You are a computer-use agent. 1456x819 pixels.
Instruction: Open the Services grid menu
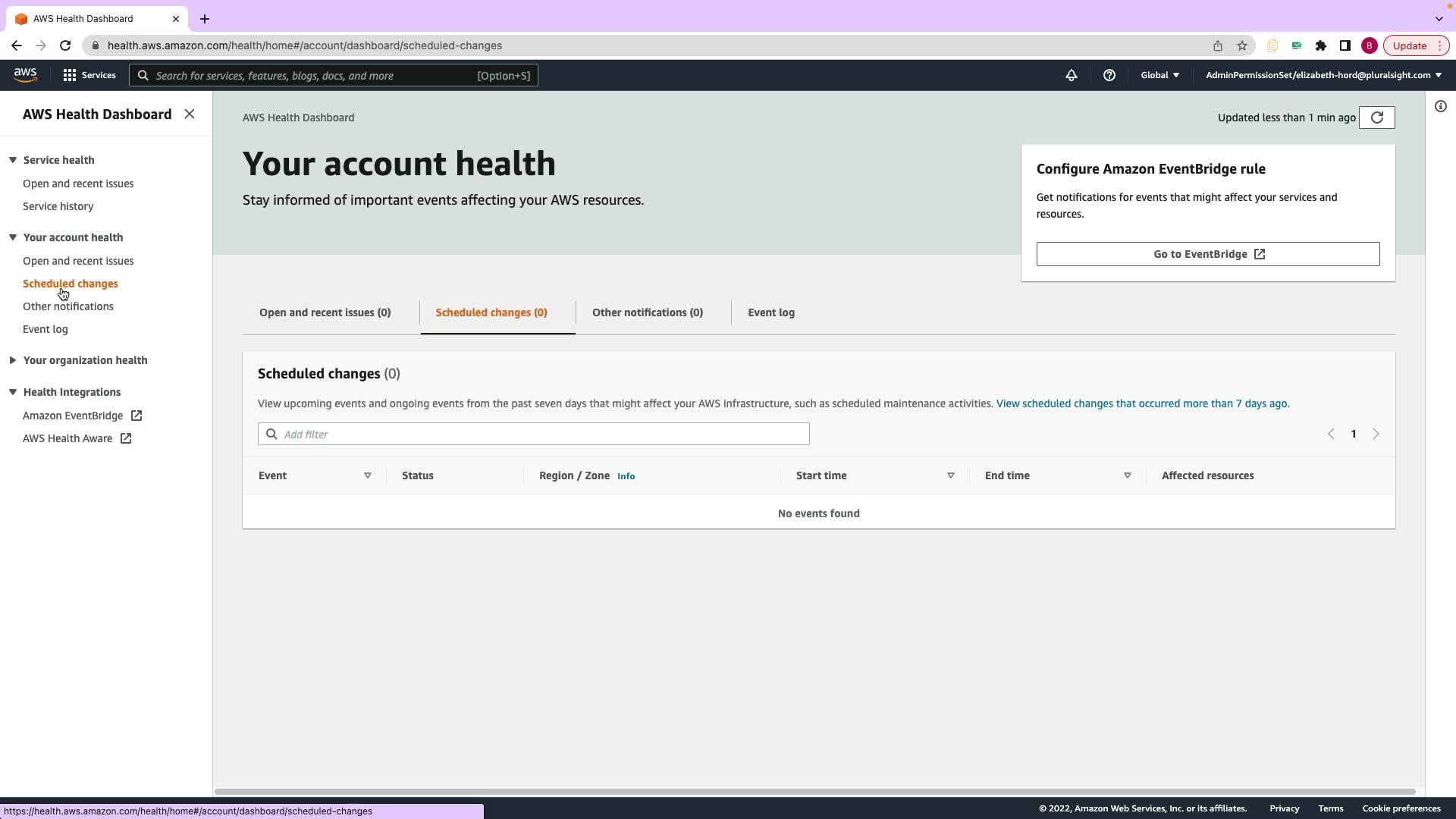pos(89,75)
